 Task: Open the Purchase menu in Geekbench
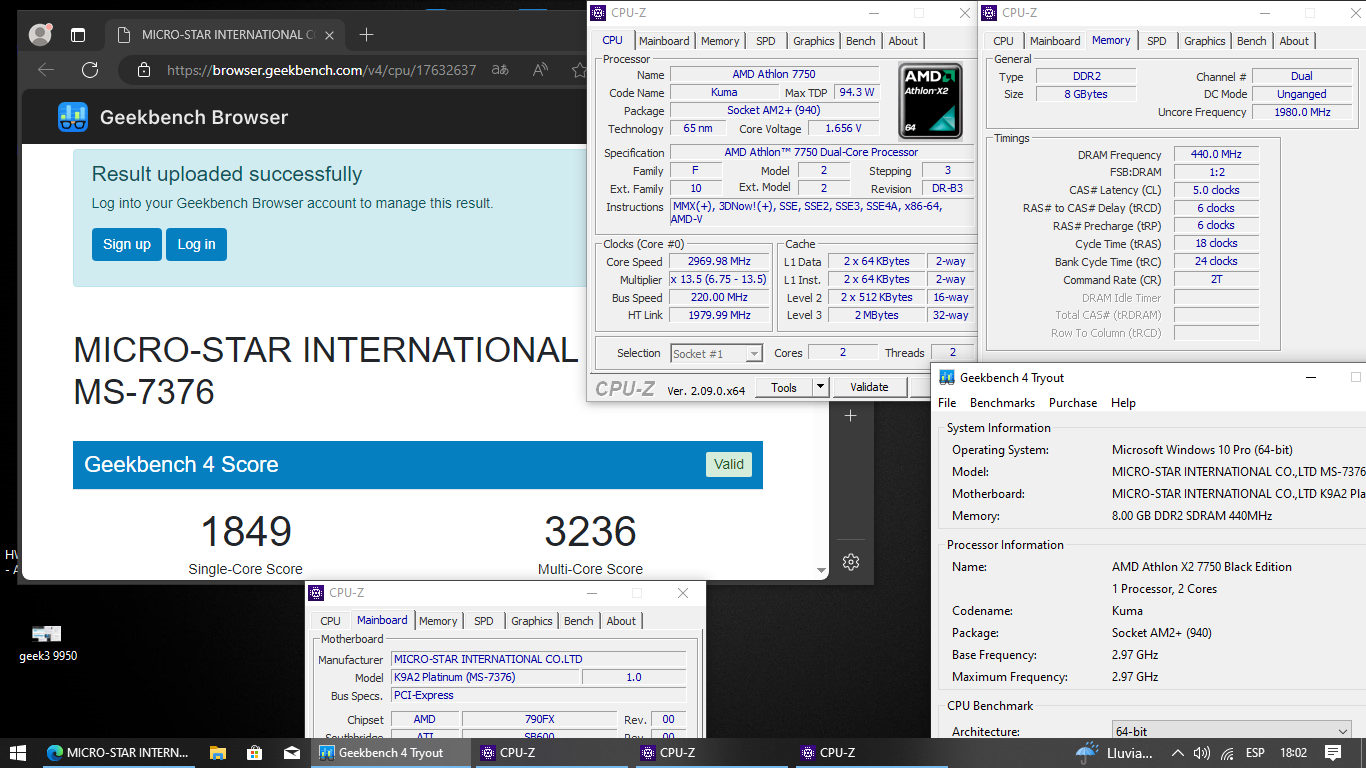pos(1073,403)
